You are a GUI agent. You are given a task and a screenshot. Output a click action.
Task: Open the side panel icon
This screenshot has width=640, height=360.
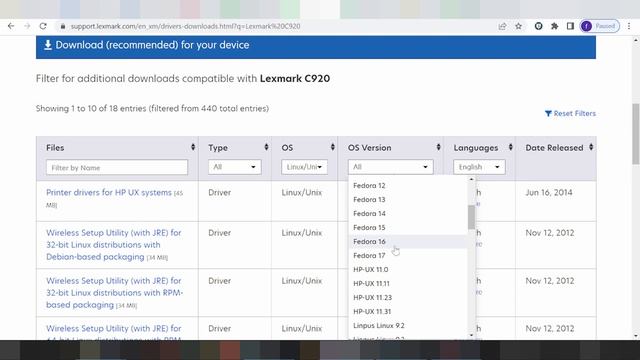pos(570,26)
